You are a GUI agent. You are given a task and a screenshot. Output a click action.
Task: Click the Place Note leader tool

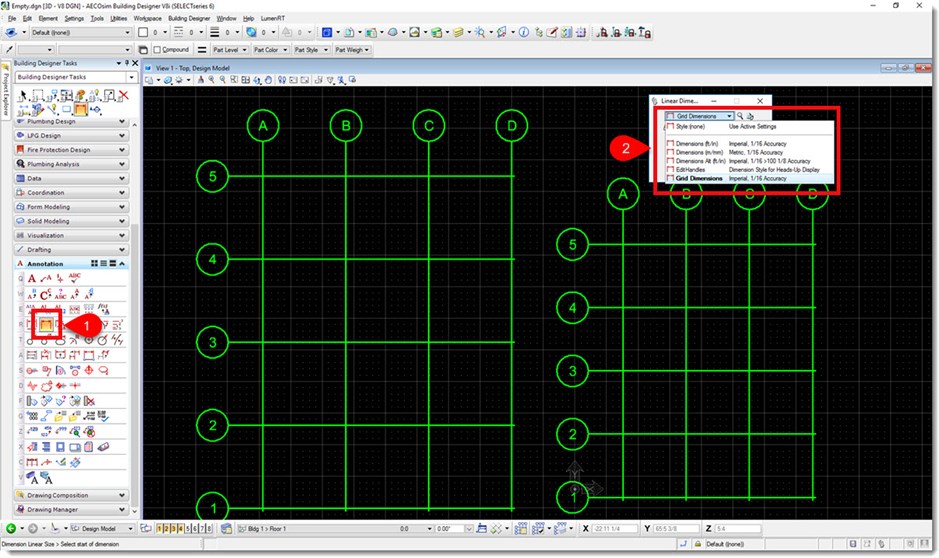click(x=46, y=278)
